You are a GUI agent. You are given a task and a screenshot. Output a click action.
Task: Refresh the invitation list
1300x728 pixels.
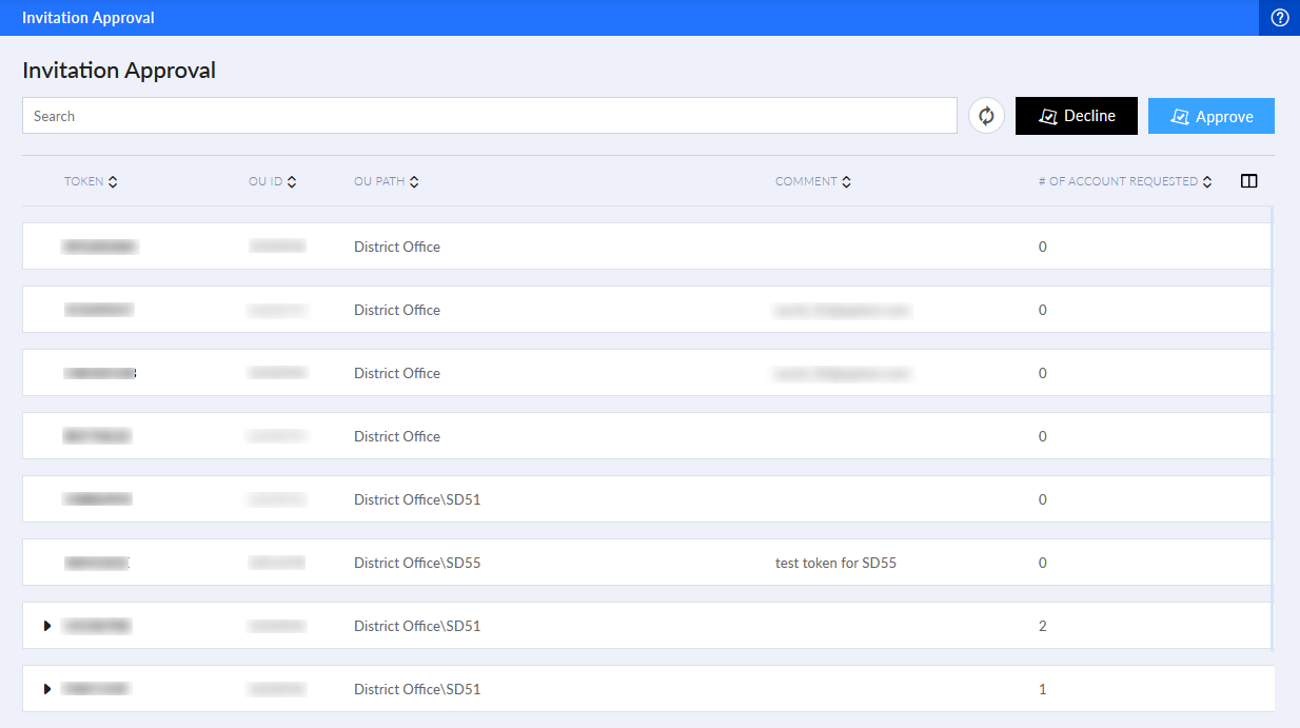(986, 115)
